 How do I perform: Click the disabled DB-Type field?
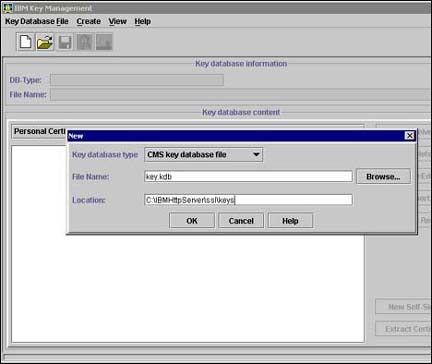137,80
